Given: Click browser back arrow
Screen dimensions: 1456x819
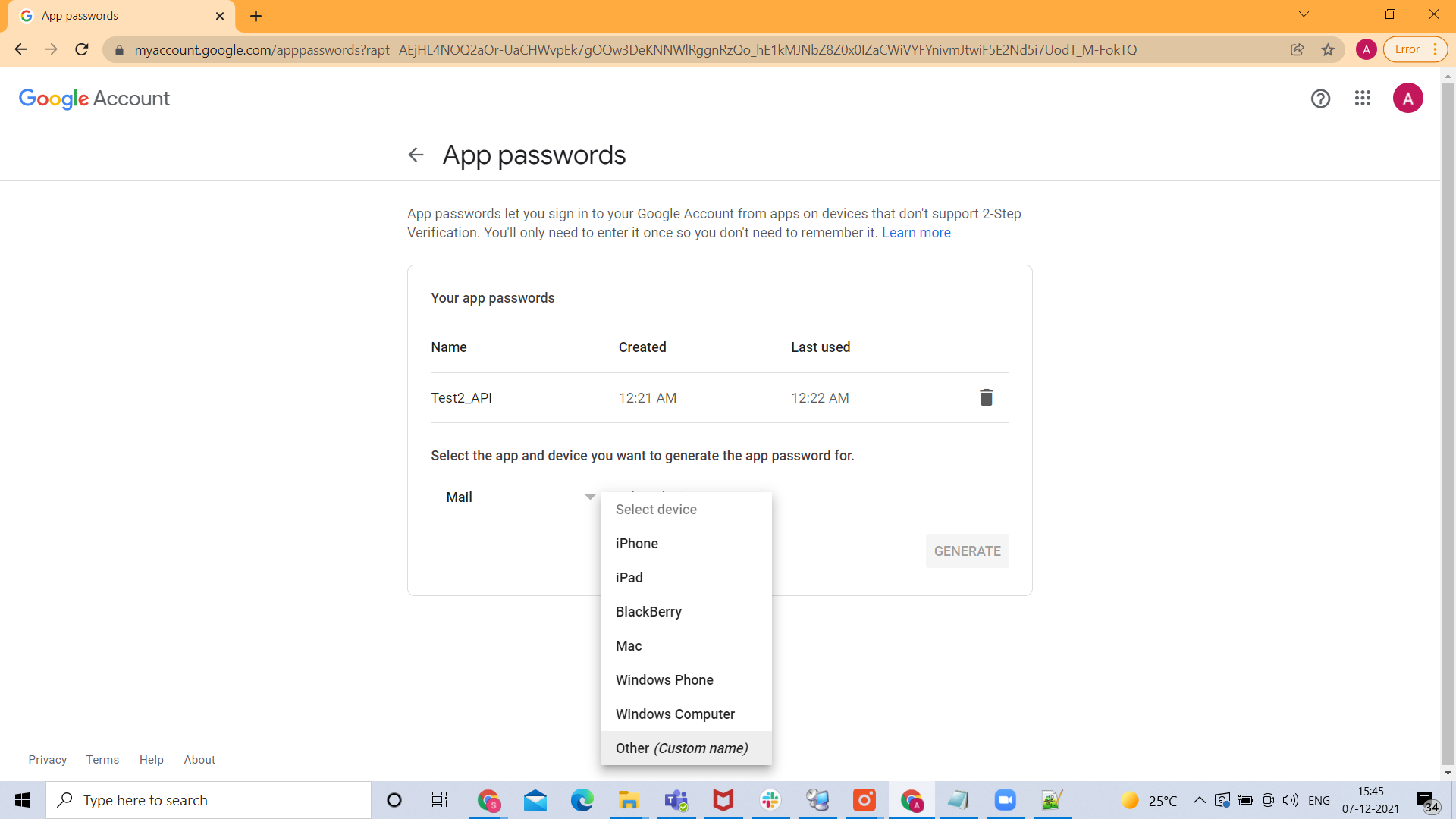Looking at the screenshot, I should pyautogui.click(x=20, y=49).
